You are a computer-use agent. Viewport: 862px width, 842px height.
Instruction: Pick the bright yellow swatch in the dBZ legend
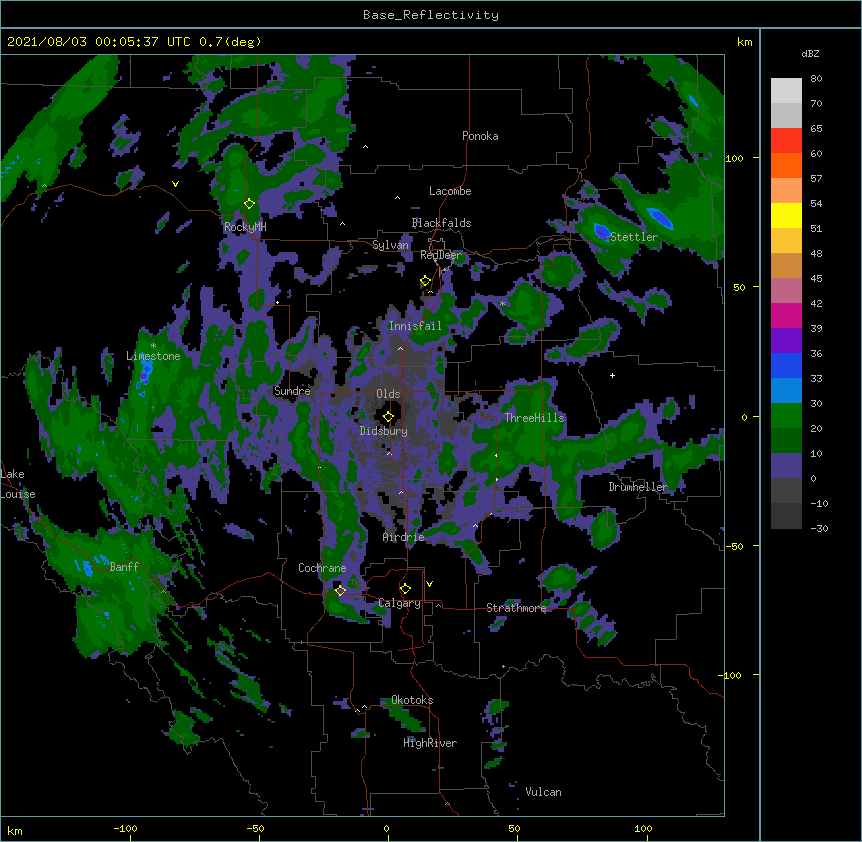pos(786,215)
